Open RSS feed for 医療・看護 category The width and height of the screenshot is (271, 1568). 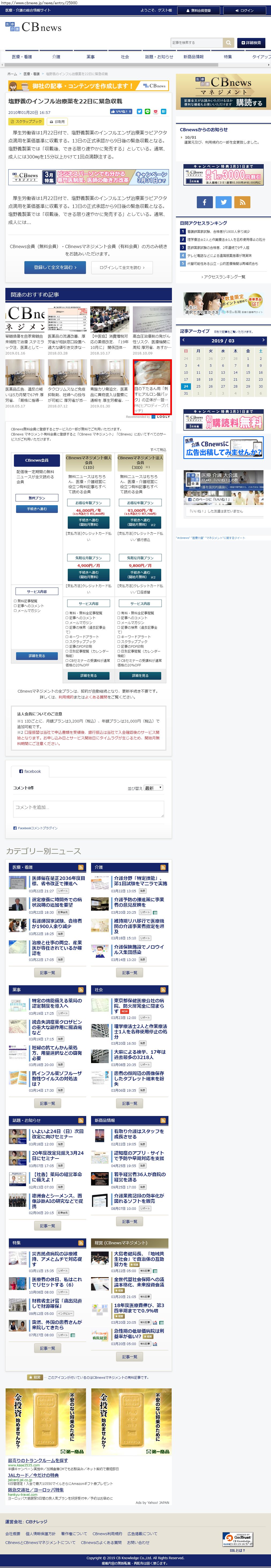coord(81,867)
